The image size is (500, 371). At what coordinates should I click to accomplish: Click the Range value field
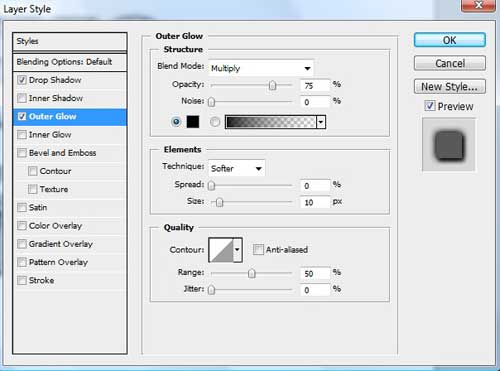(x=315, y=273)
